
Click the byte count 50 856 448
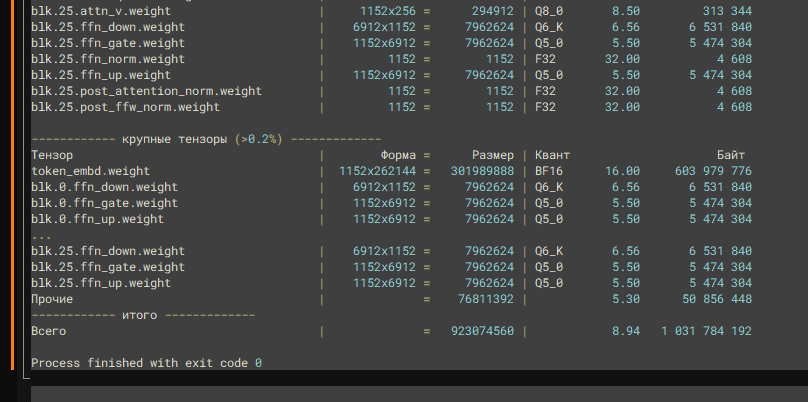(x=717, y=299)
